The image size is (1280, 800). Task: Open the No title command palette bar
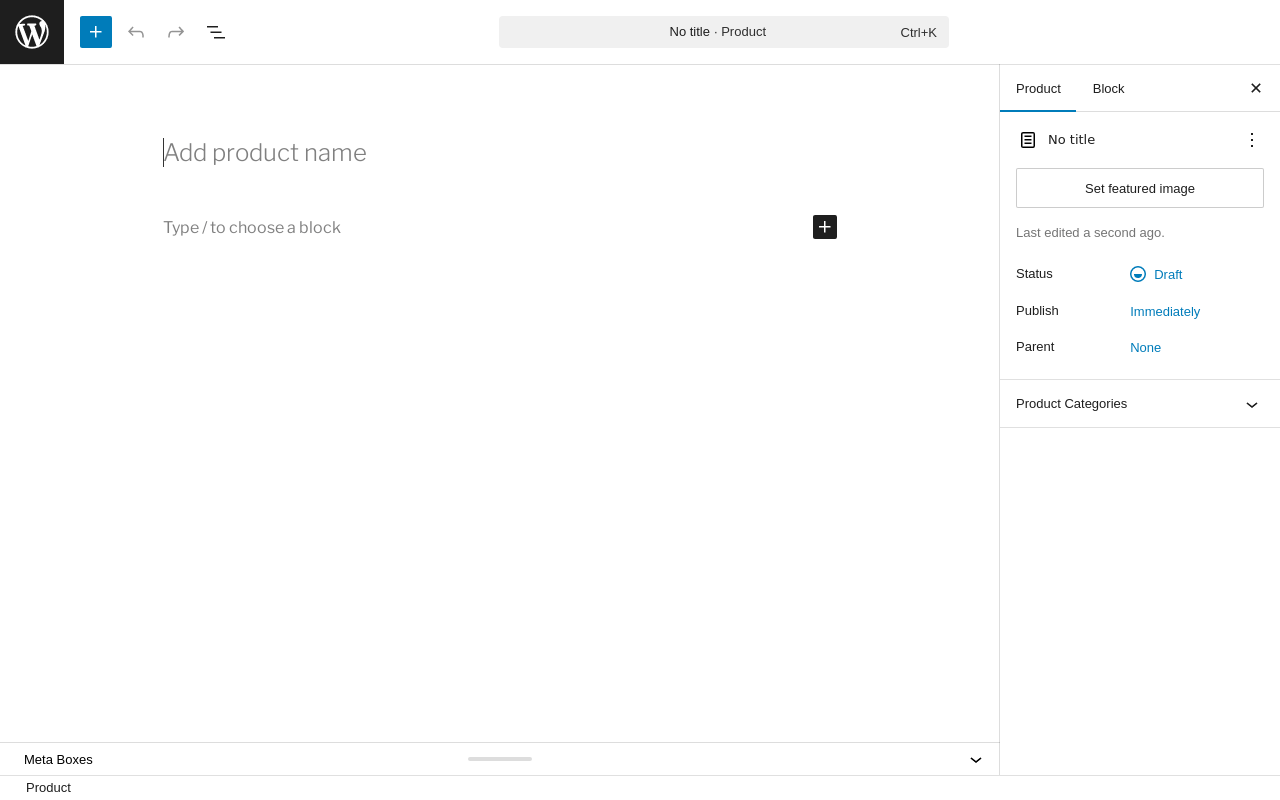point(723,32)
